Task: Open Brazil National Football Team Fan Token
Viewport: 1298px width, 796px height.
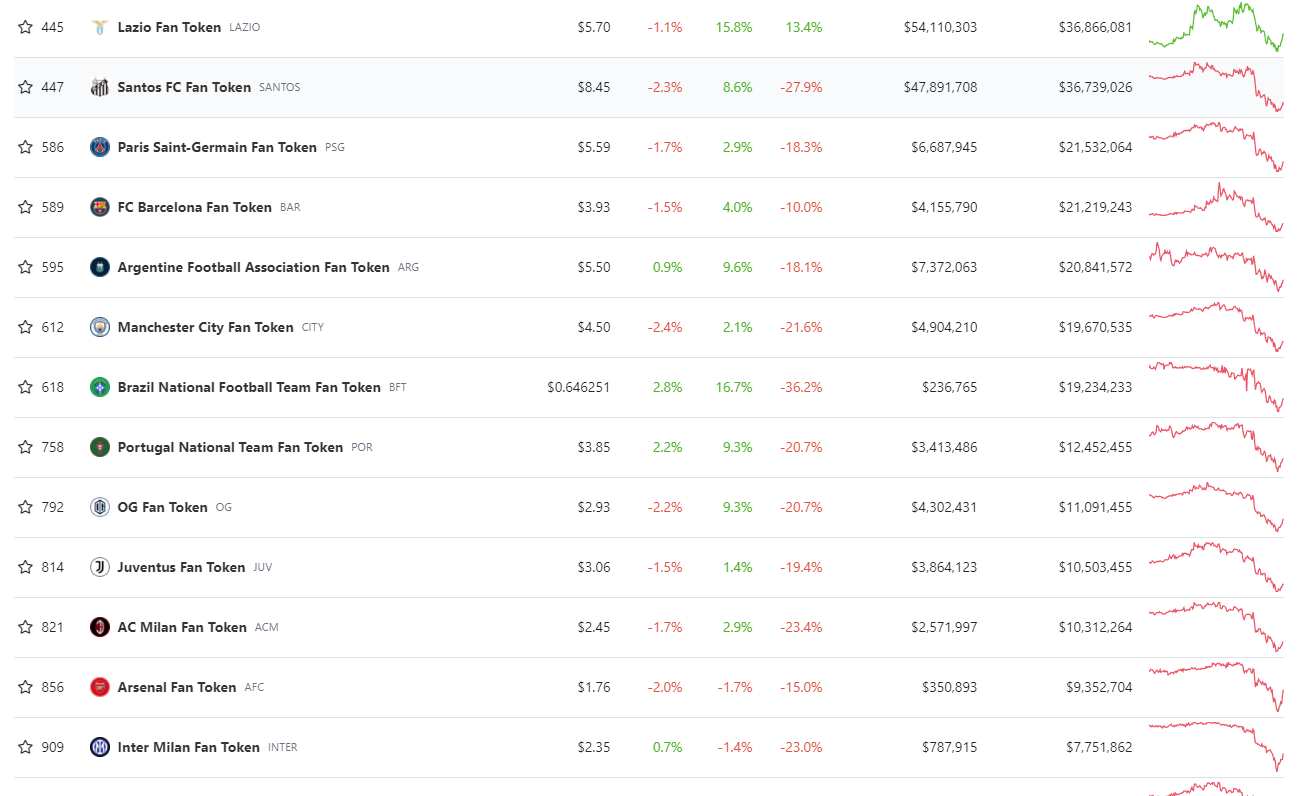Action: [x=249, y=387]
